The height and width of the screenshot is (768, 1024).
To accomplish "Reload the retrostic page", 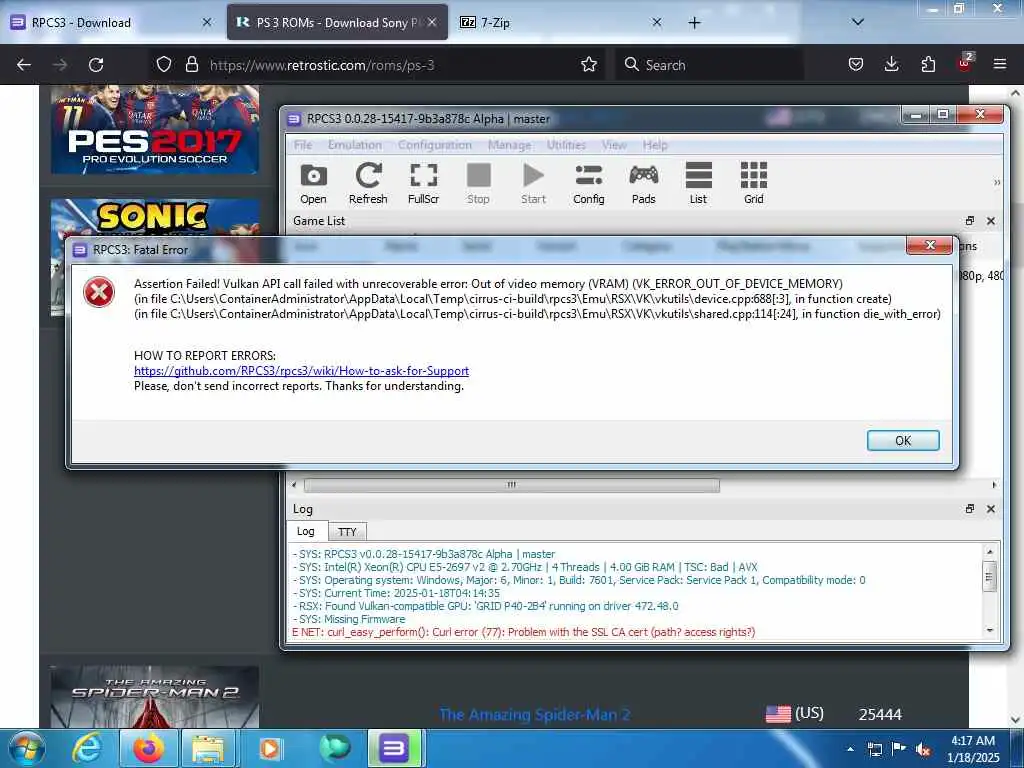I will click(96, 65).
